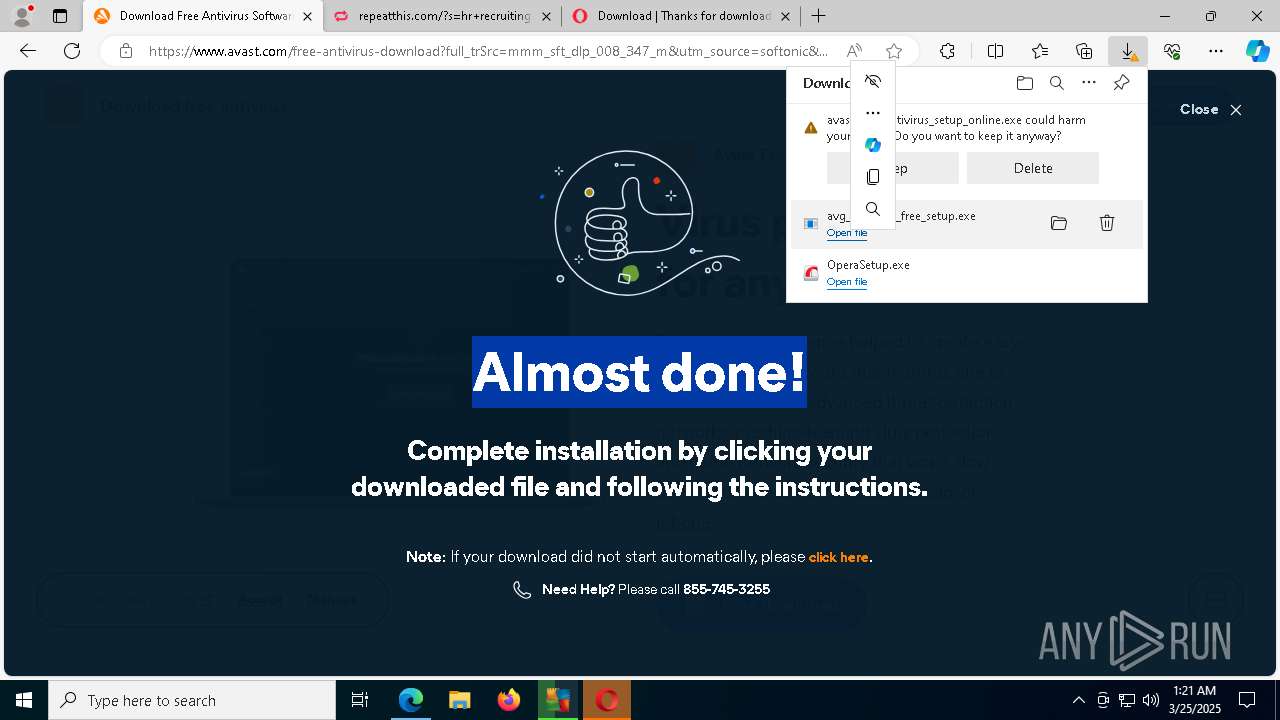Open File Explorer from taskbar
Screen dimensions: 1280x720
[459, 700]
